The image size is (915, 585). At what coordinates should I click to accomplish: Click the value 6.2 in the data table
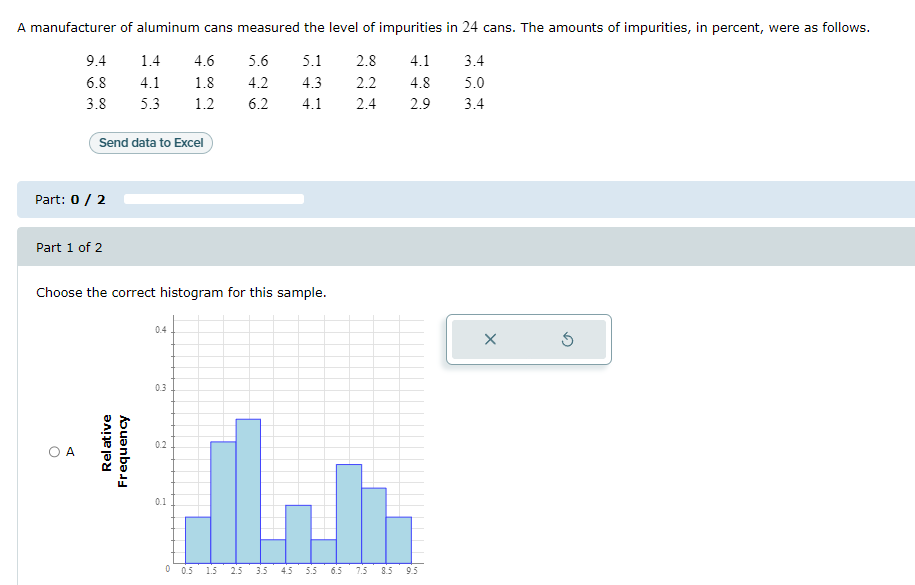pos(258,103)
